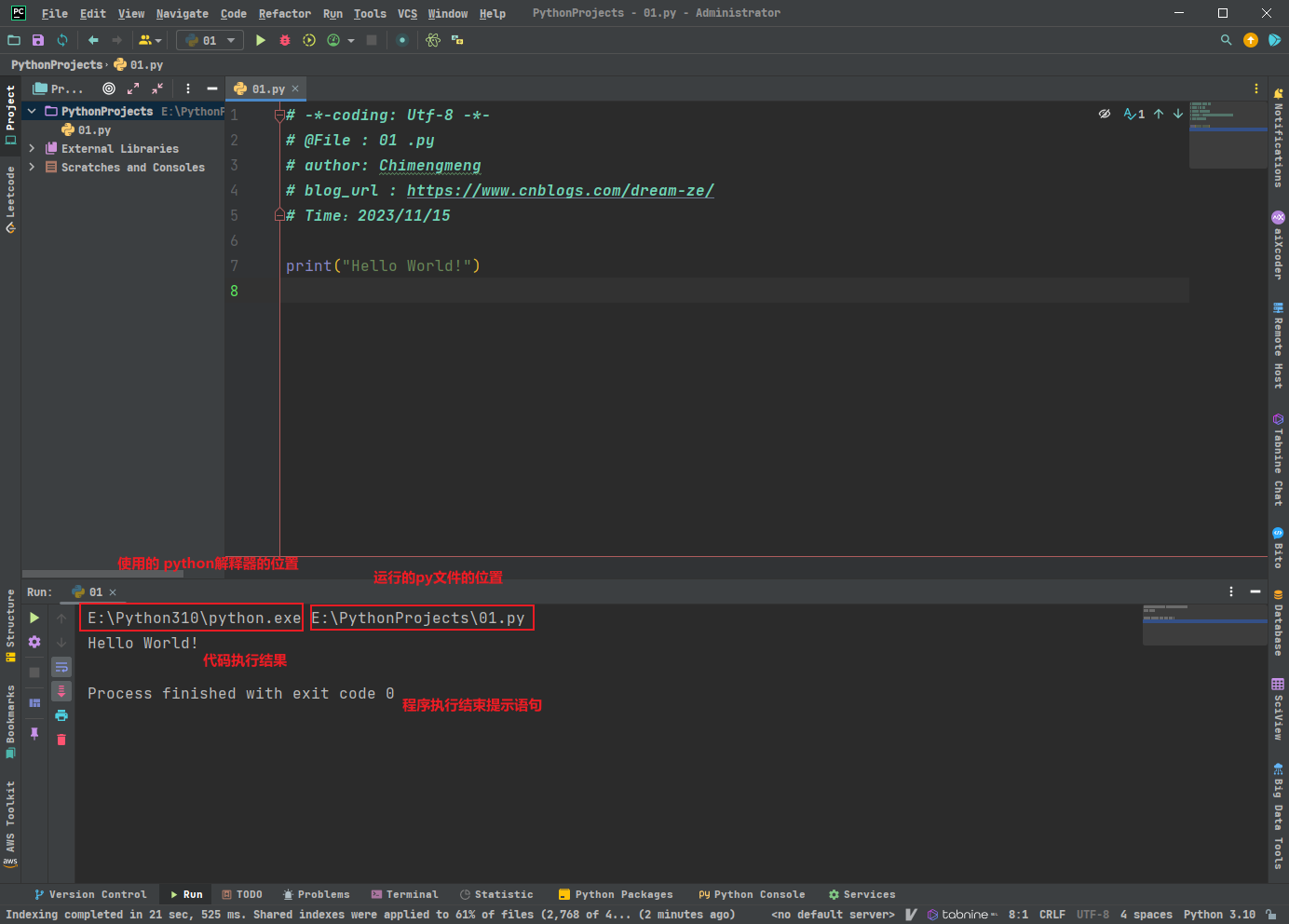Clear all Run console output with trash icon
The image size is (1289, 924).
(x=61, y=740)
